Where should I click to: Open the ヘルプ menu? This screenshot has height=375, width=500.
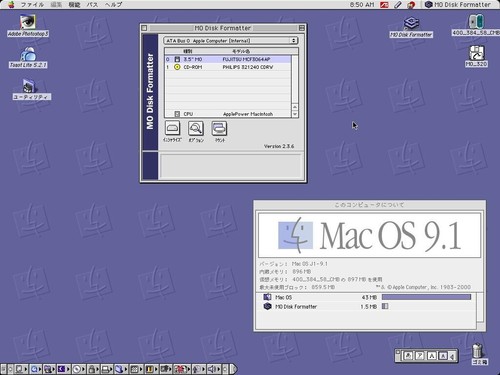113,5
